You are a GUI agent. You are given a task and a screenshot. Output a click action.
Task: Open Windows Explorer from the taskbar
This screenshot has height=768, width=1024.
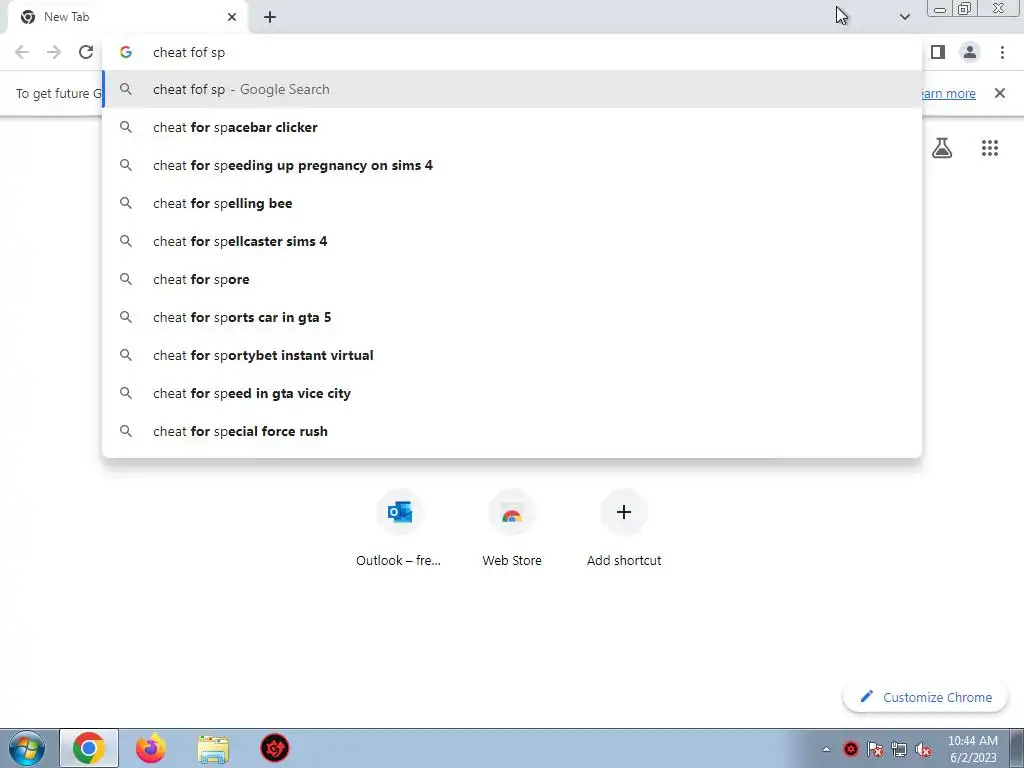[x=213, y=749]
